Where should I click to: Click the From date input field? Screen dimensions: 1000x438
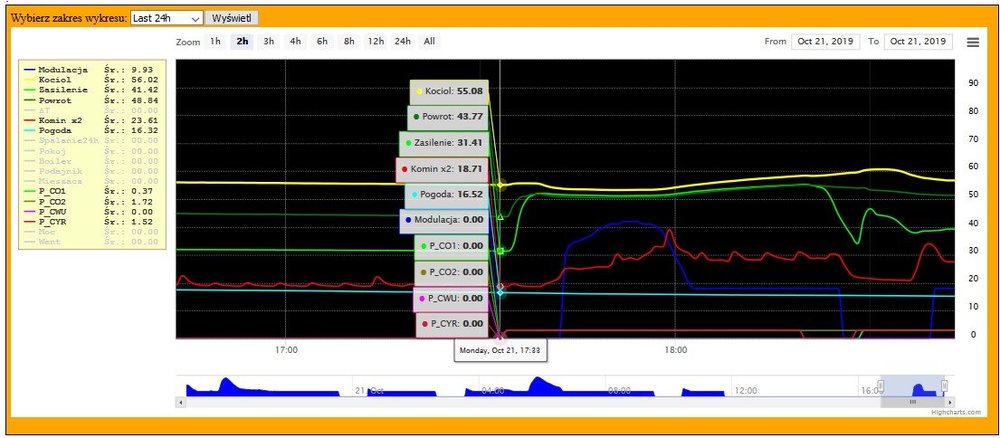coord(826,42)
